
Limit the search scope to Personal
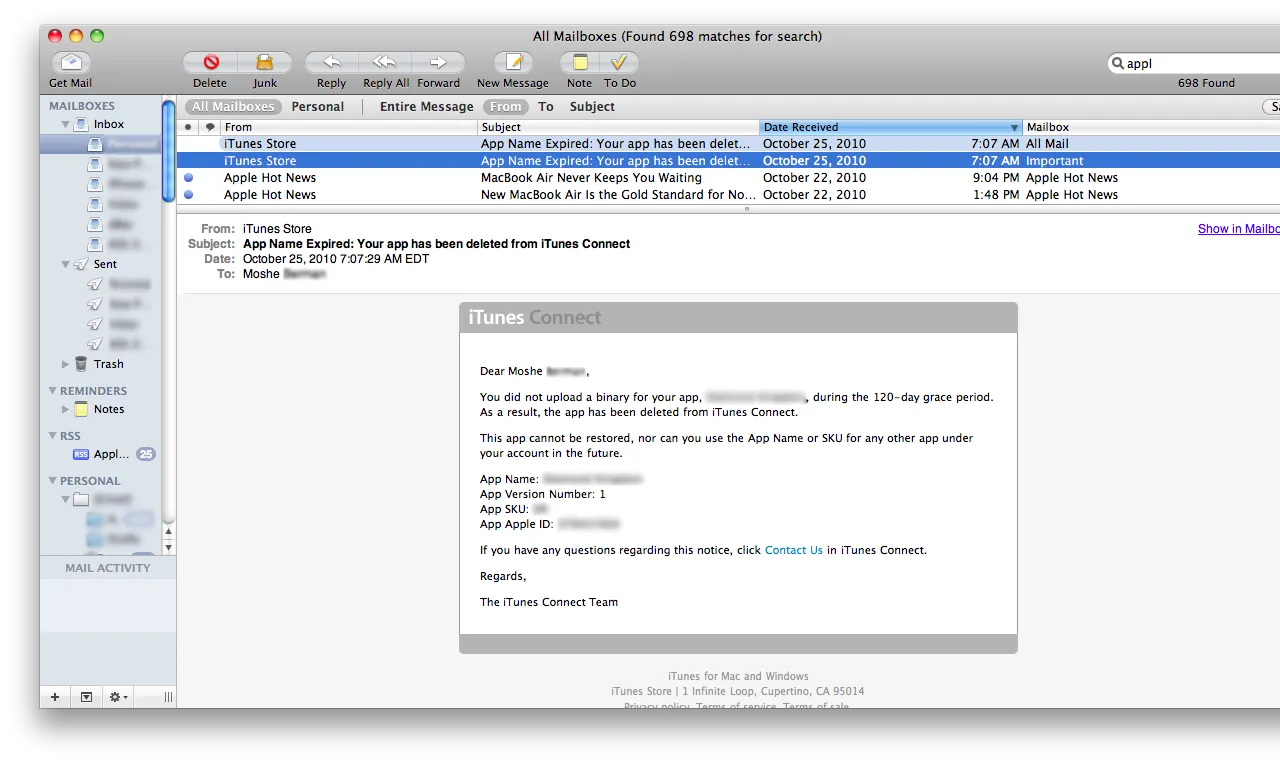coord(318,107)
